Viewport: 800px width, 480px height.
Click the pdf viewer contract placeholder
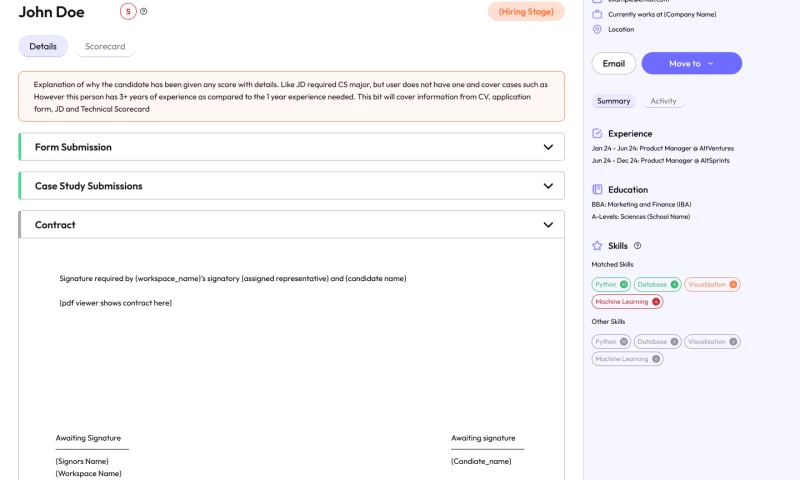click(x=116, y=303)
